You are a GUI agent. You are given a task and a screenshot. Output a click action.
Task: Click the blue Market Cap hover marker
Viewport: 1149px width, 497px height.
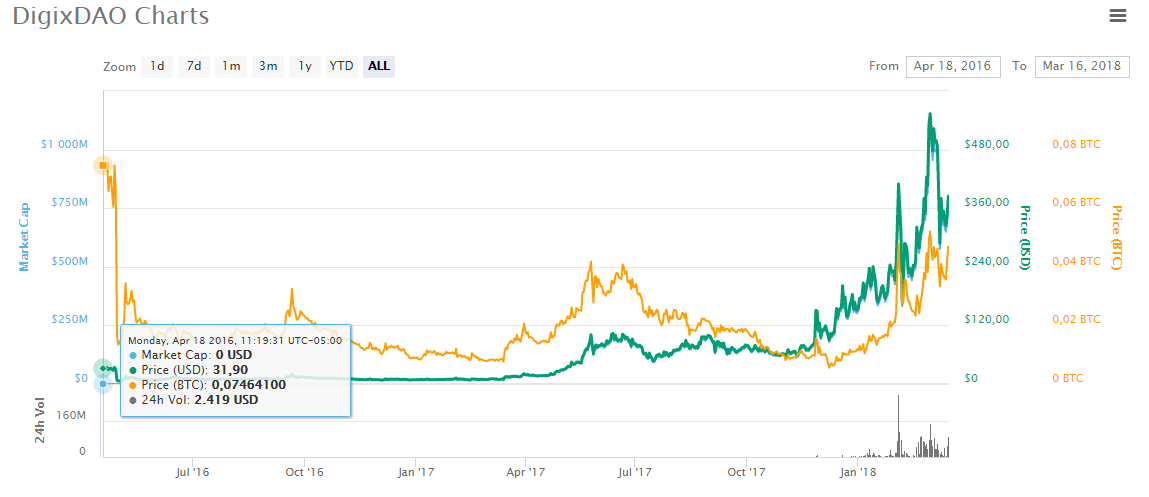point(102,383)
